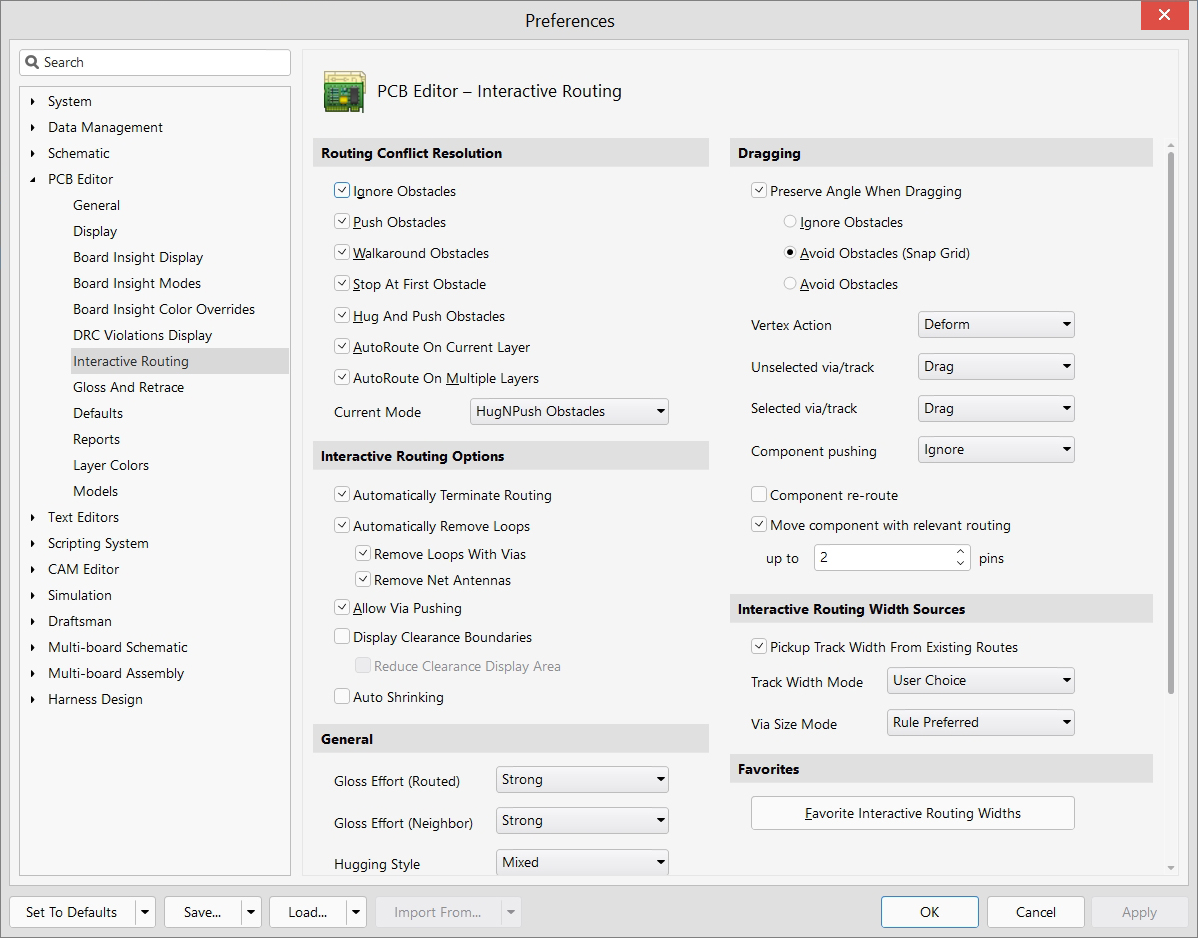Image resolution: width=1198 pixels, height=938 pixels.
Task: Select Ignore Obstacles dragging radio button
Action: coord(790,222)
